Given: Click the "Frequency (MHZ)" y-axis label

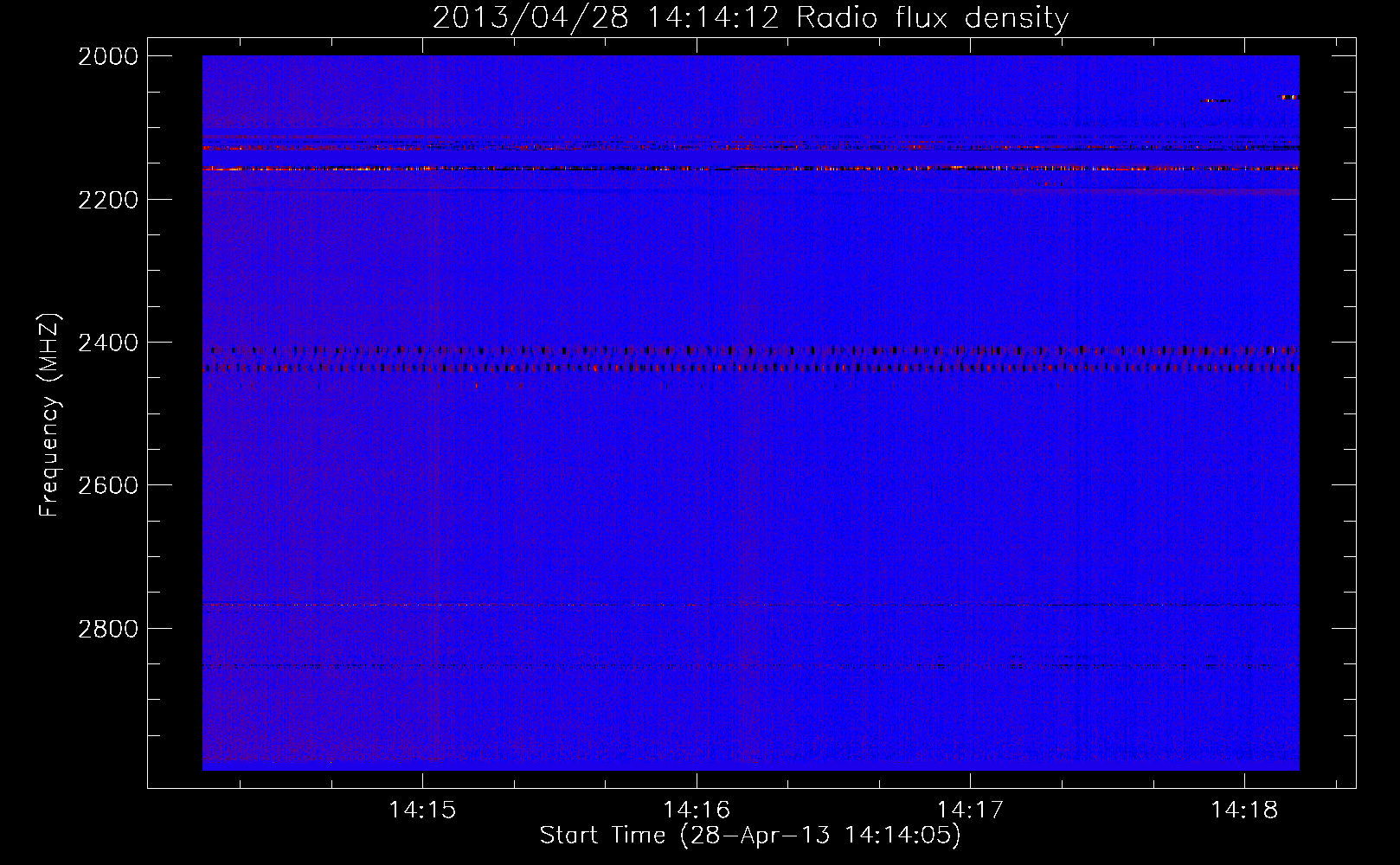Looking at the screenshot, I should coord(49,415).
